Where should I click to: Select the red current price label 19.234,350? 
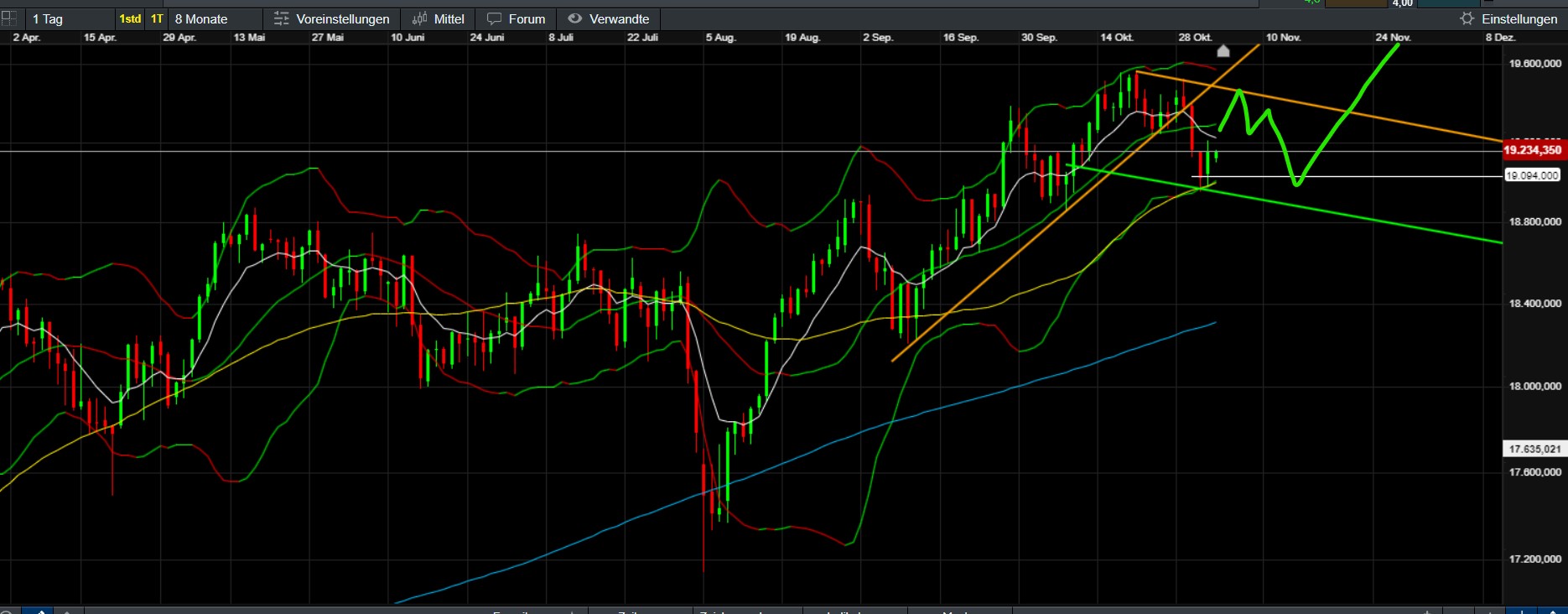pyautogui.click(x=1533, y=150)
